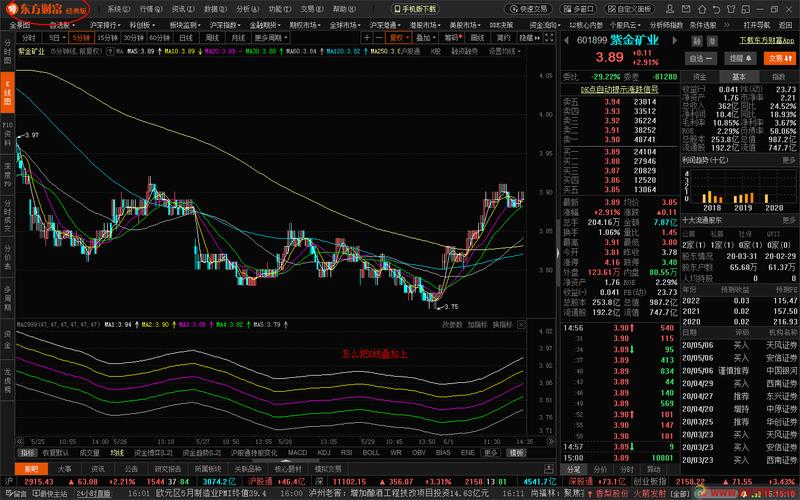Open 叠加 overlay dropdown
This screenshot has height=500, width=800.
click(x=425, y=37)
